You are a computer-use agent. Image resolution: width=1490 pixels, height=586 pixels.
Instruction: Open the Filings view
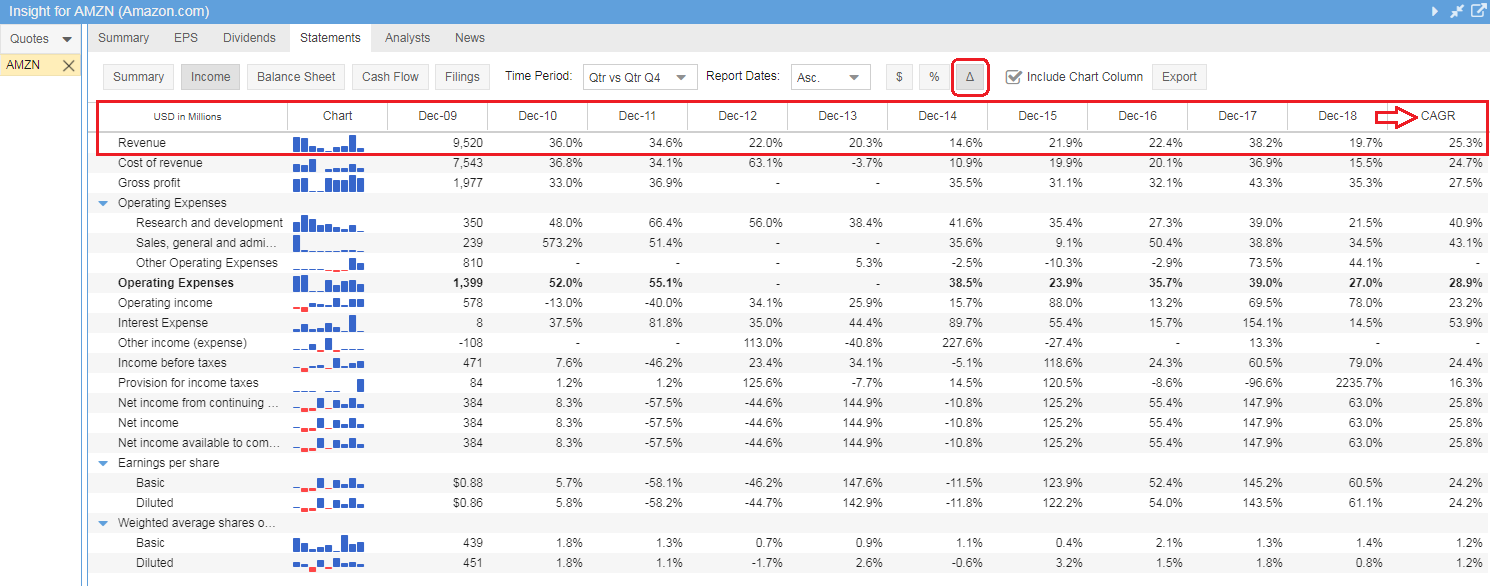462,77
